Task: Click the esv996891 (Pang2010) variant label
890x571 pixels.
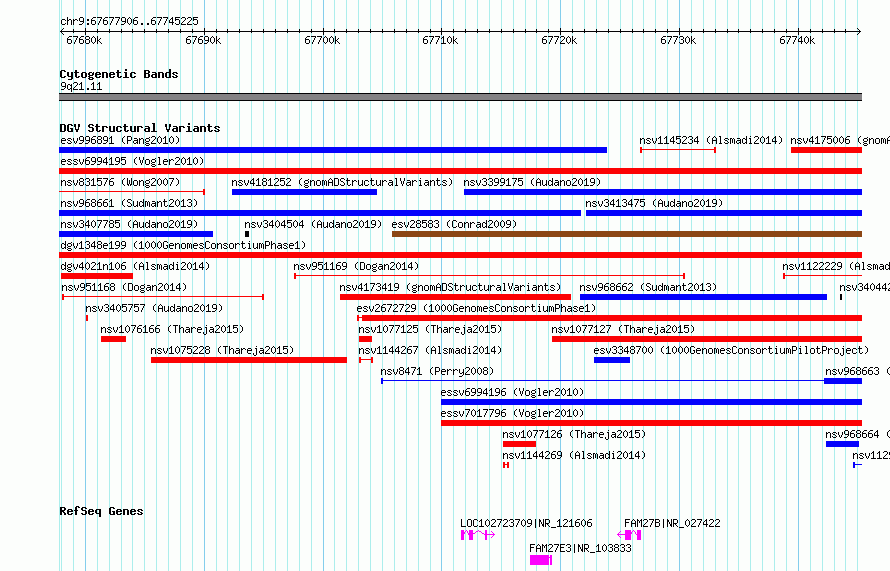Action: [120, 140]
